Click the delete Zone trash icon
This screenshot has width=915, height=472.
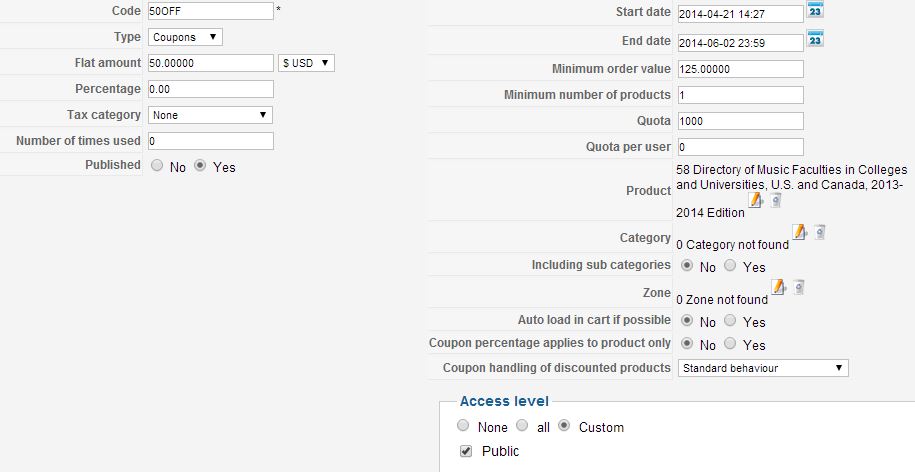pos(798,287)
